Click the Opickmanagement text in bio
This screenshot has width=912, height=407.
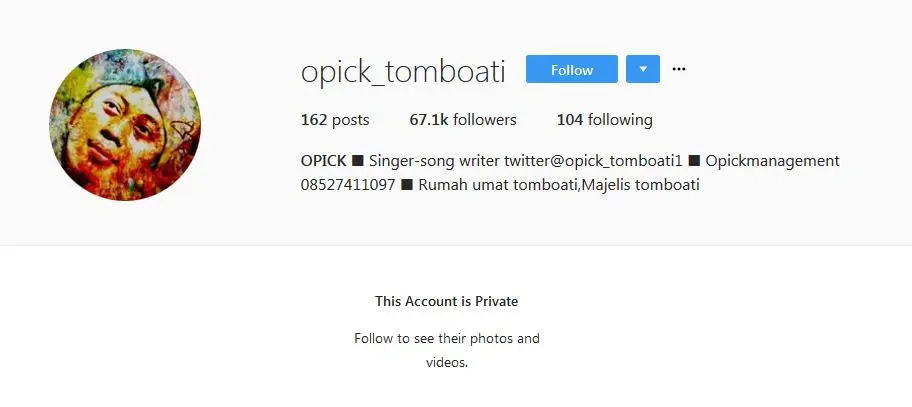(x=772, y=161)
